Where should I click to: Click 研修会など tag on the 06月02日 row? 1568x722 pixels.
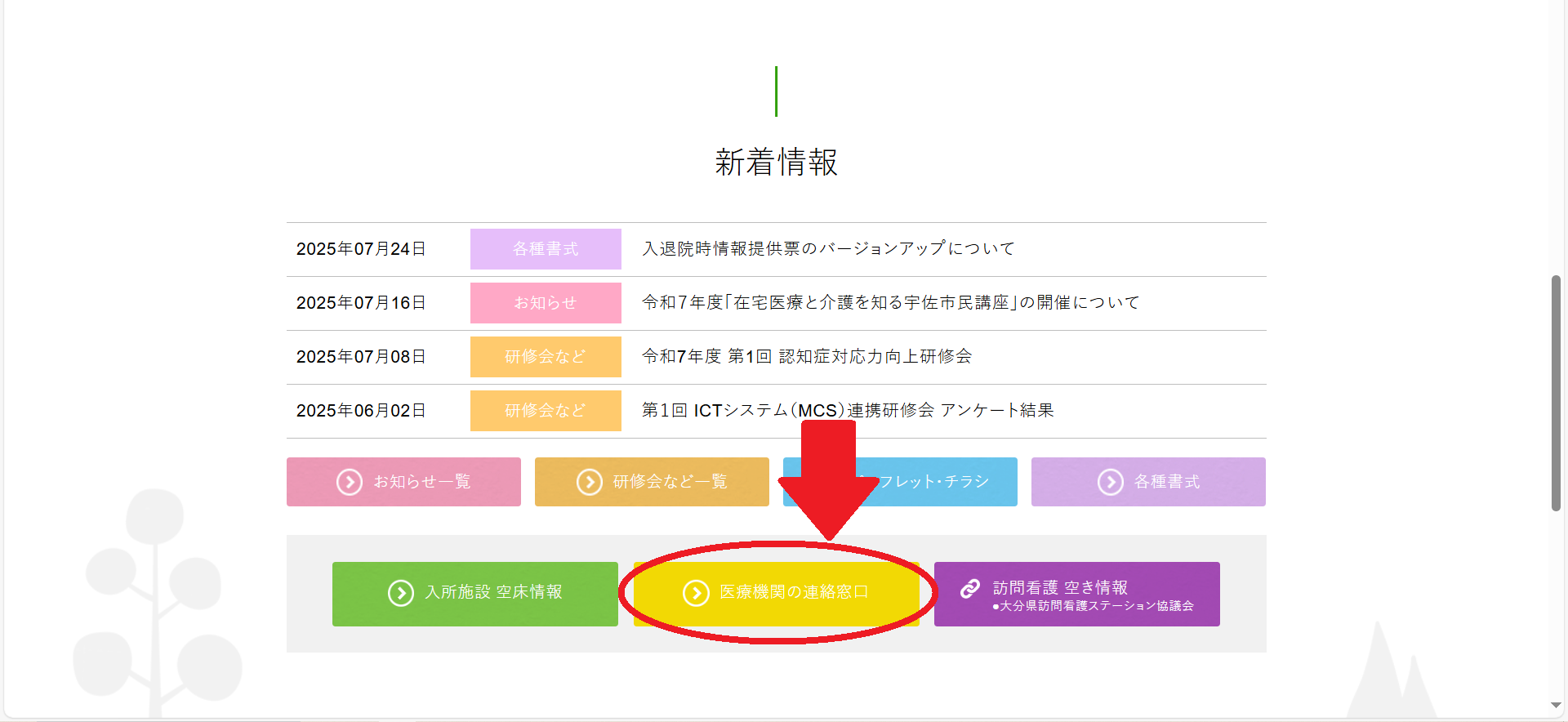[x=546, y=411]
